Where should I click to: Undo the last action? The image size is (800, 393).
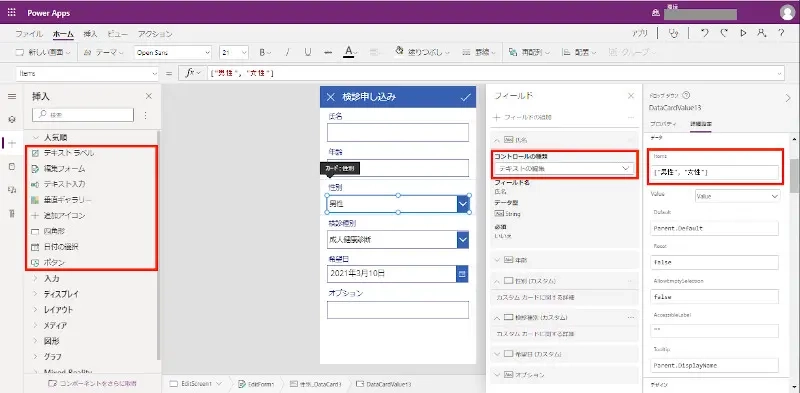point(705,34)
